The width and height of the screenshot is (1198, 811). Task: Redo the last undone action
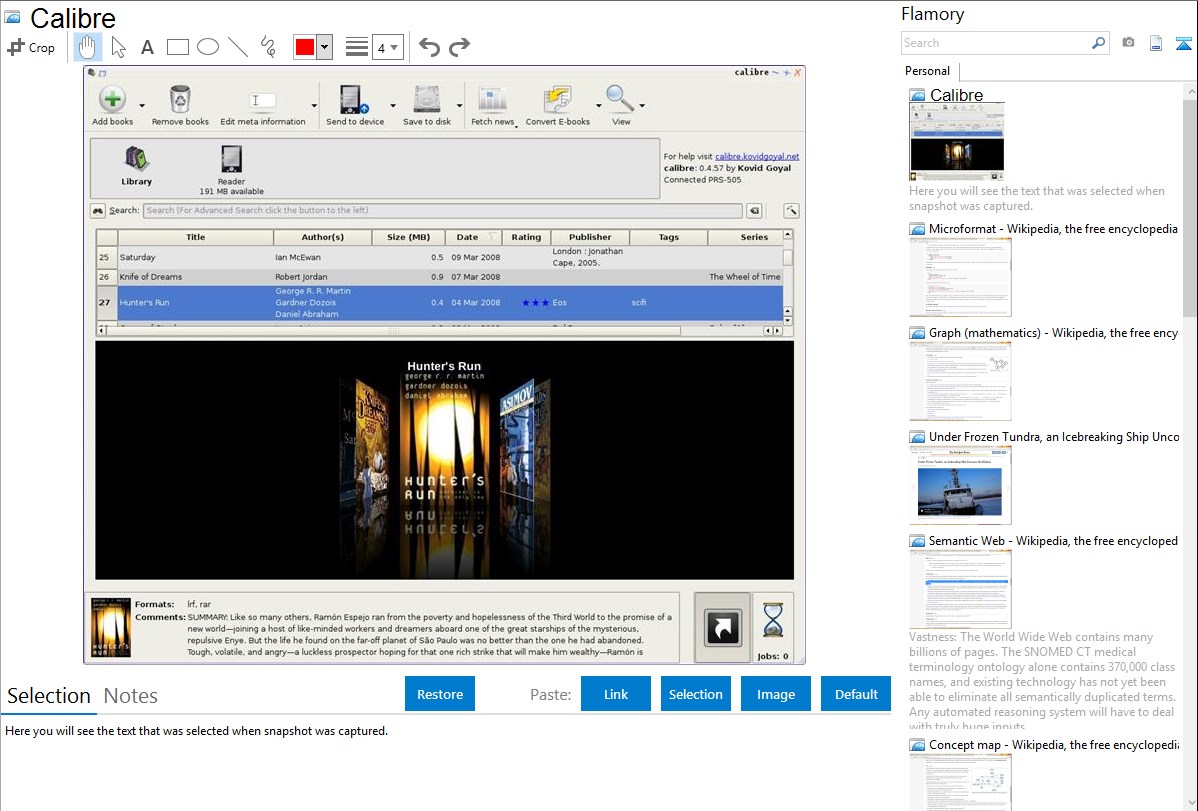tap(459, 47)
